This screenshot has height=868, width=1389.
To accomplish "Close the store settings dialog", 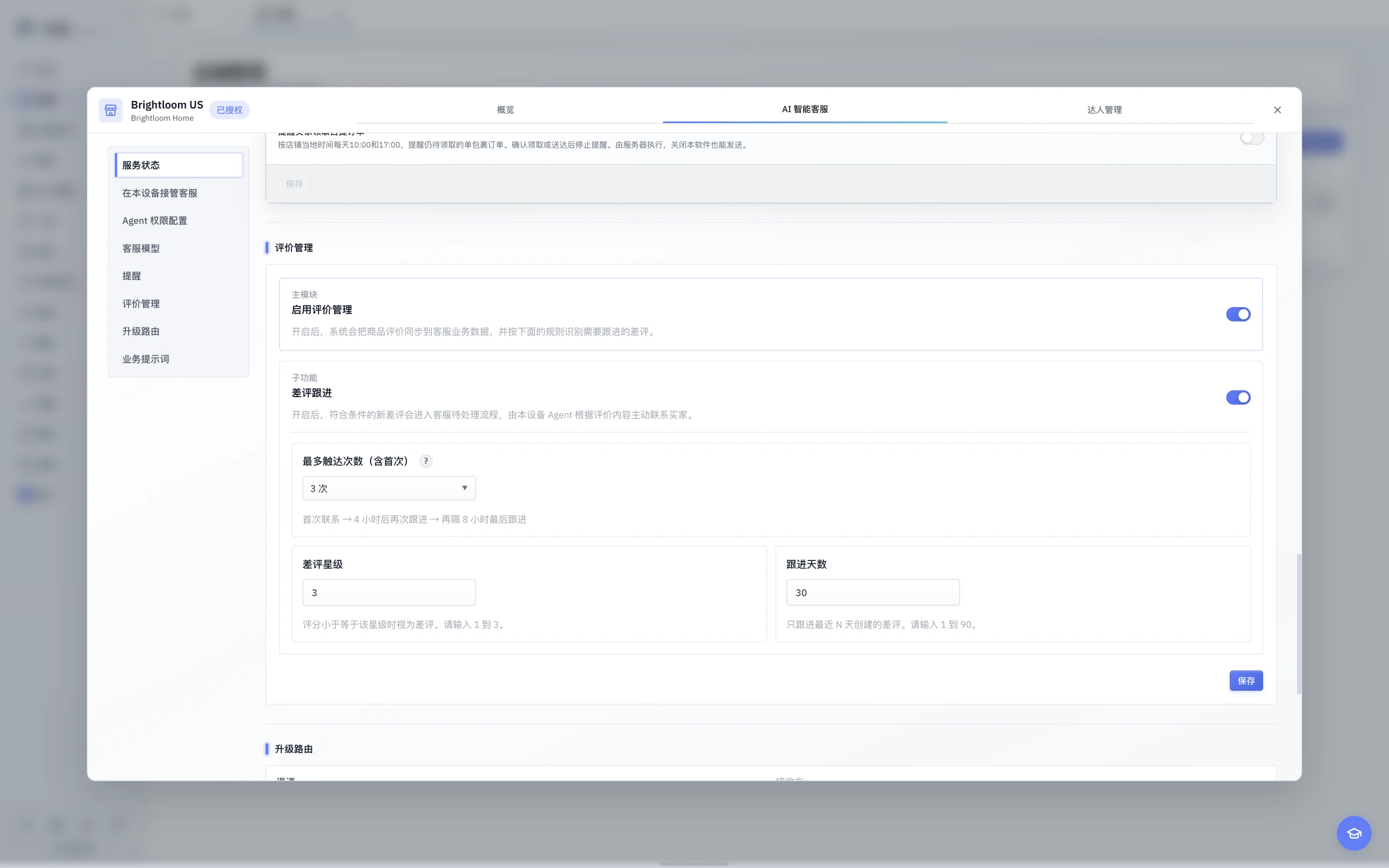I will coord(1277,110).
